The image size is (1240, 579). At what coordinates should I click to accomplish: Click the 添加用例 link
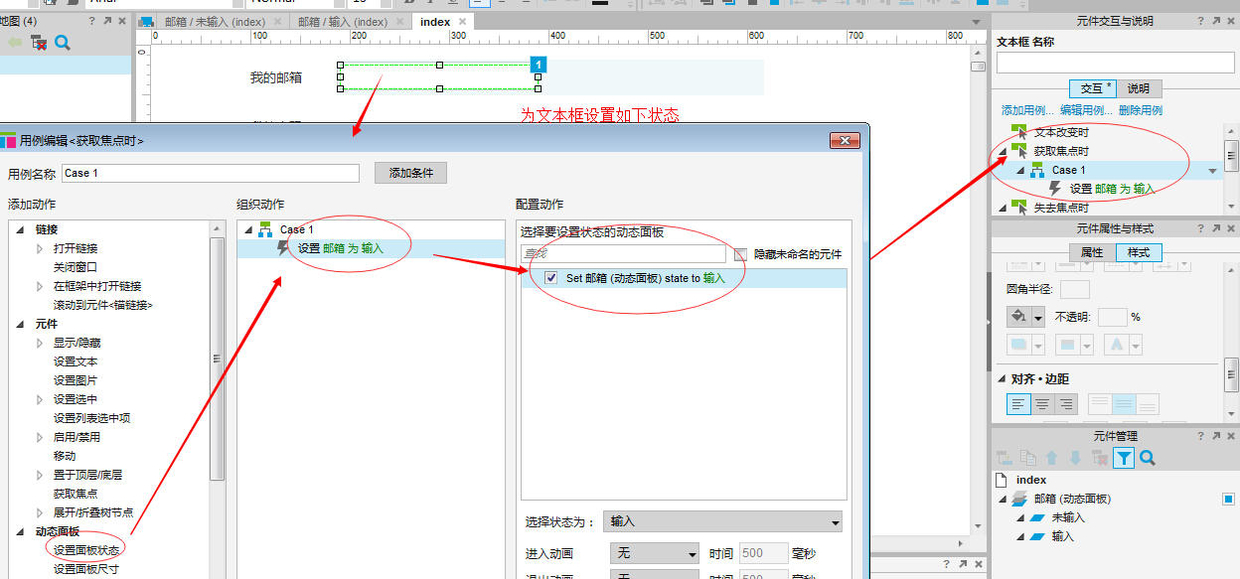[1027, 110]
